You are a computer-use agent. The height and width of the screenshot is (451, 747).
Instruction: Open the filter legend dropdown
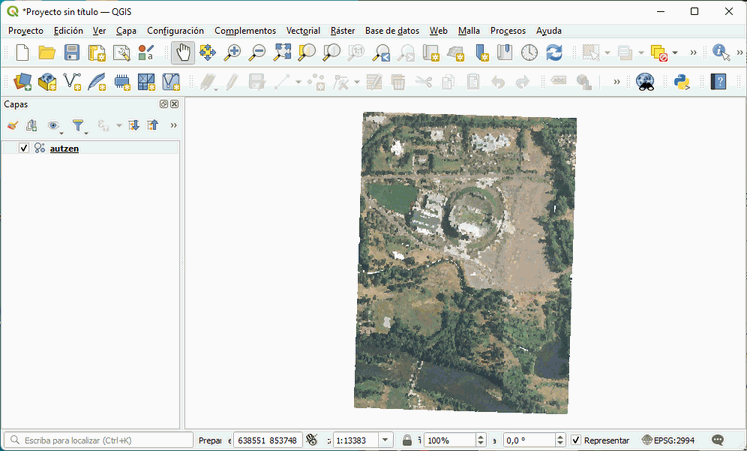click(x=79, y=126)
